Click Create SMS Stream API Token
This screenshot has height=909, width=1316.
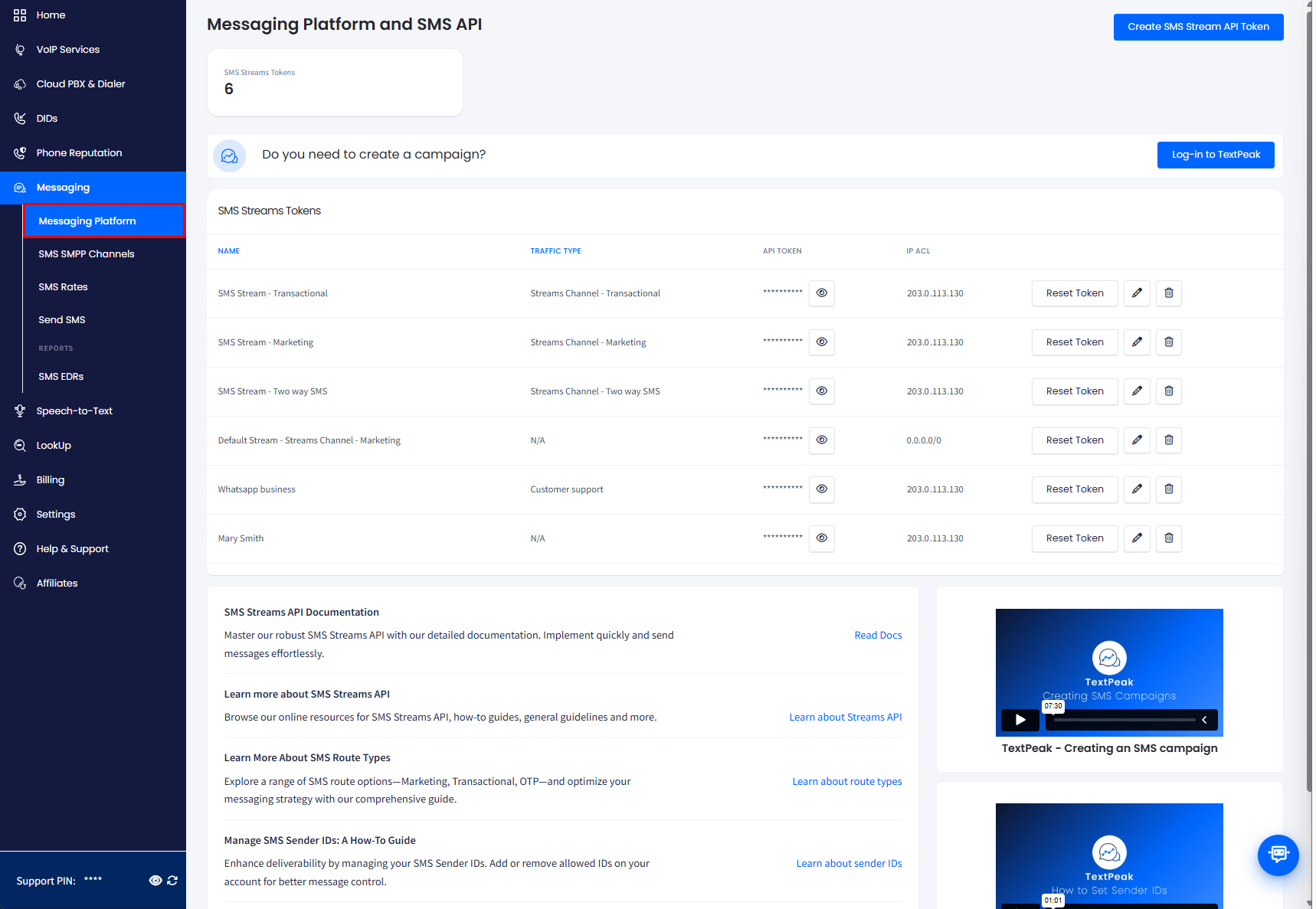click(x=1198, y=27)
